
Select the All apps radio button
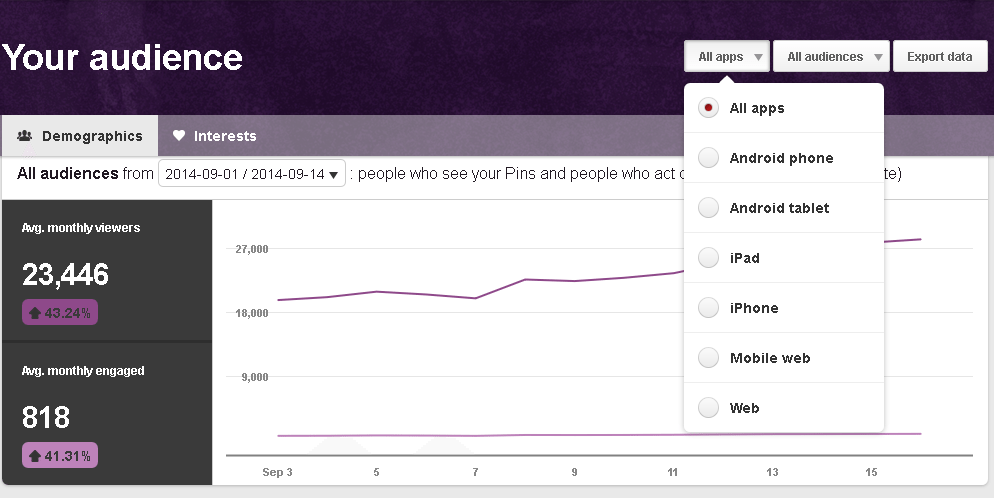[709, 108]
